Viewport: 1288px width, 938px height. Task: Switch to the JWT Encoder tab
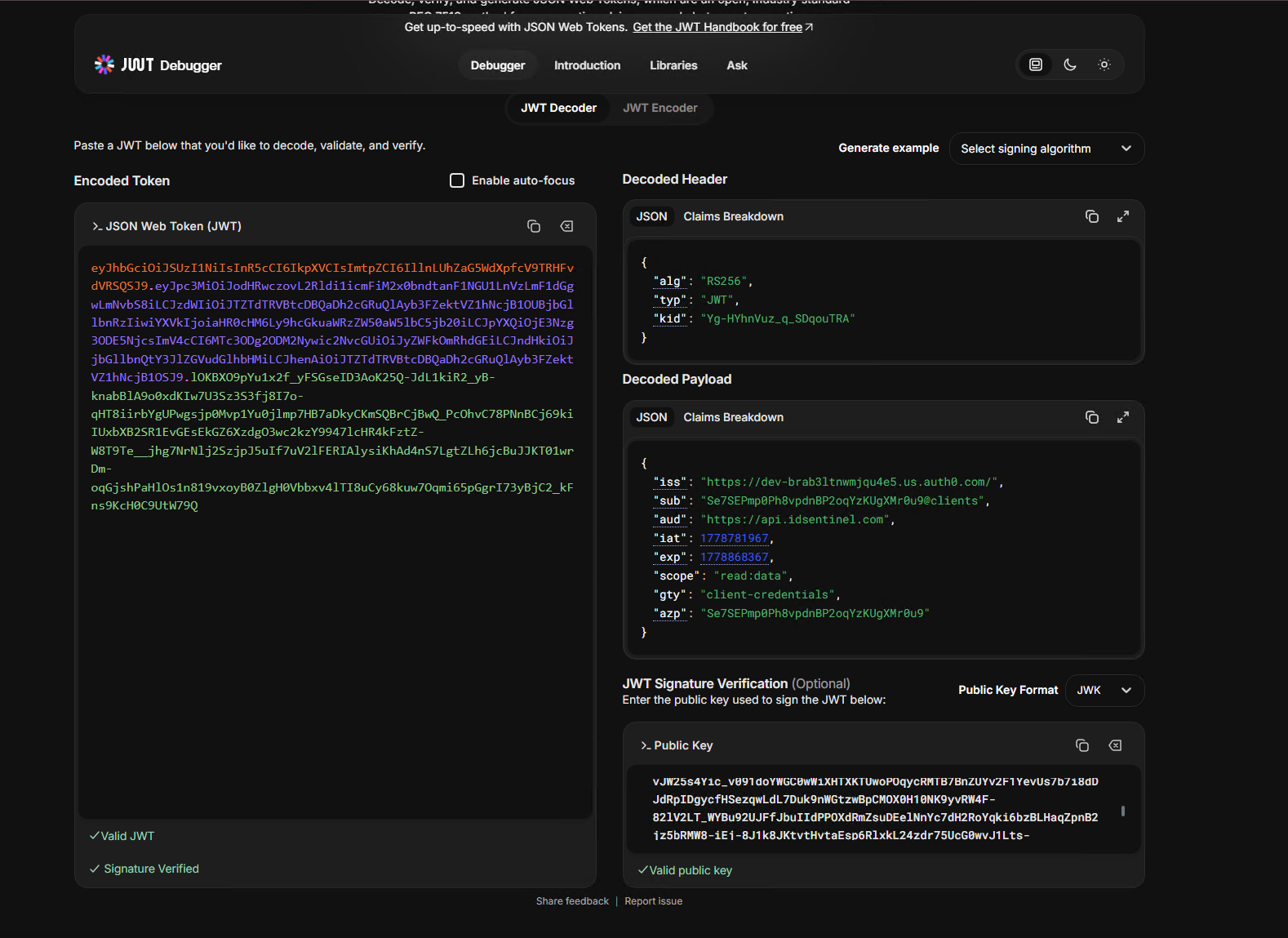point(660,108)
